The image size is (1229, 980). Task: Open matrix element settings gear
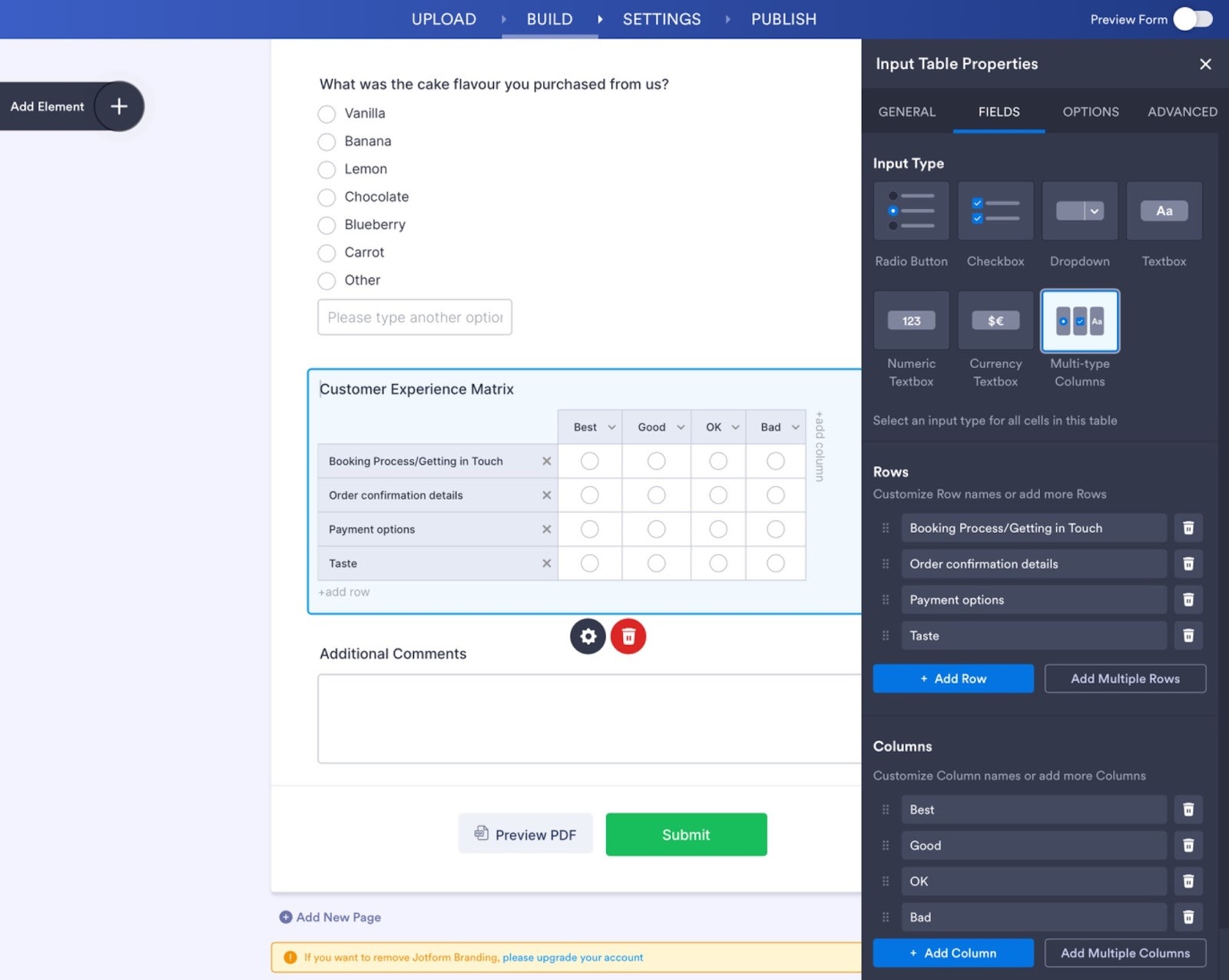pyautogui.click(x=588, y=636)
